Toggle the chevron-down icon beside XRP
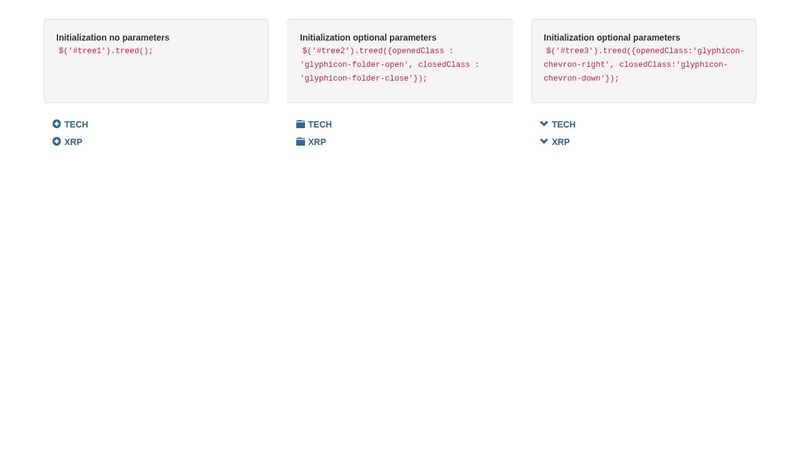This screenshot has width=800, height=450. (544, 142)
